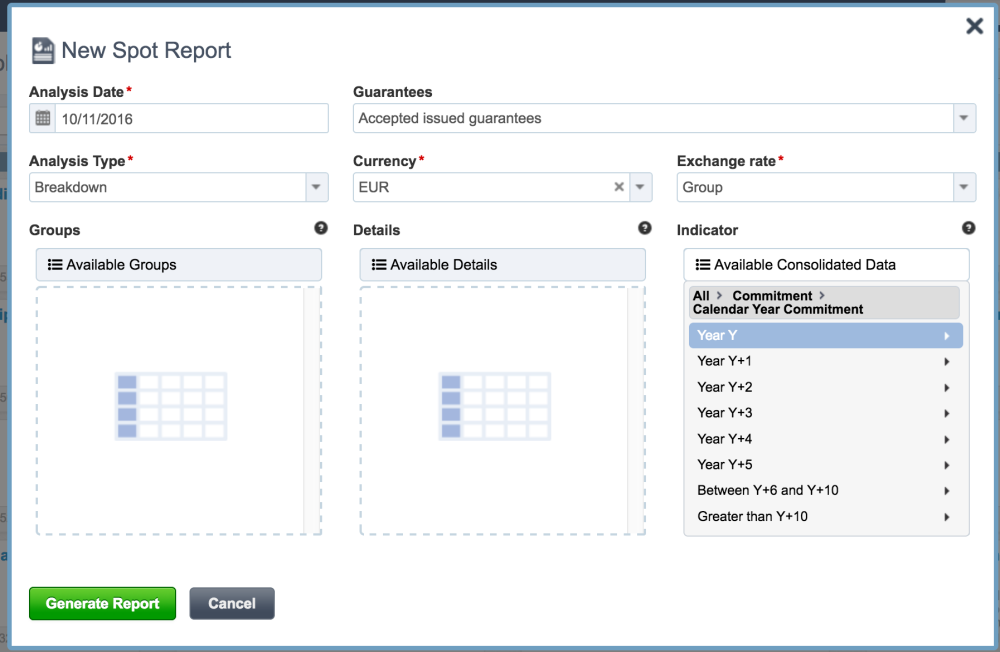Select the Year Y menu entry
Screen dimensions: 1000x652
pos(826,336)
